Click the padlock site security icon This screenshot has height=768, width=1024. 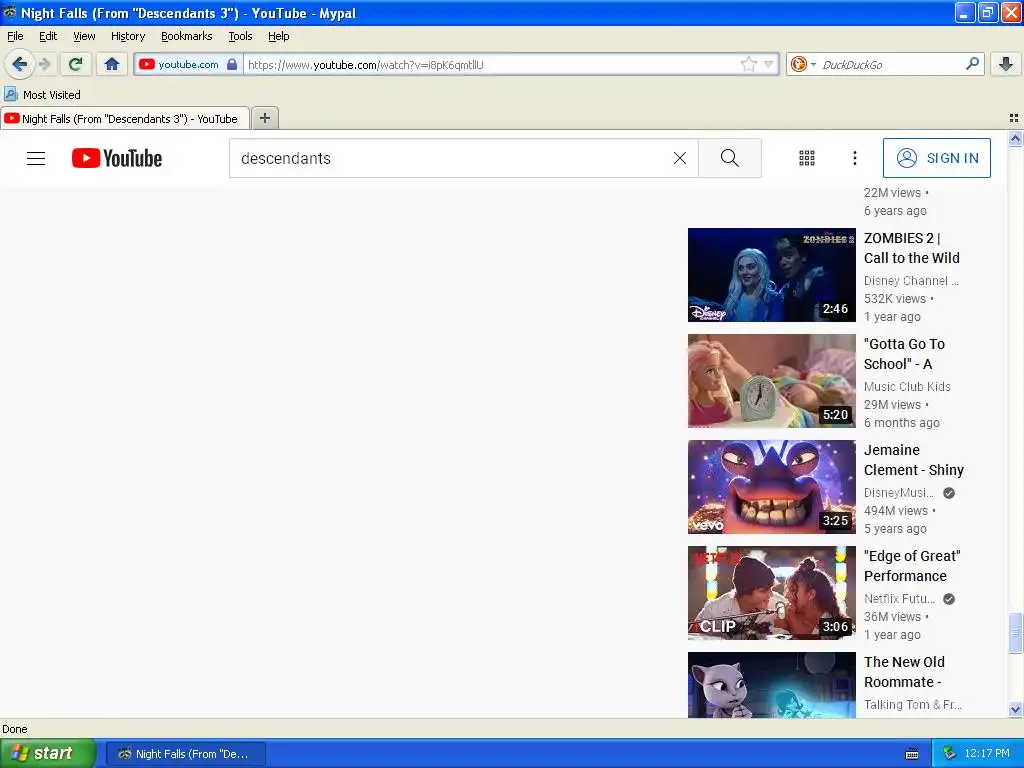point(232,64)
